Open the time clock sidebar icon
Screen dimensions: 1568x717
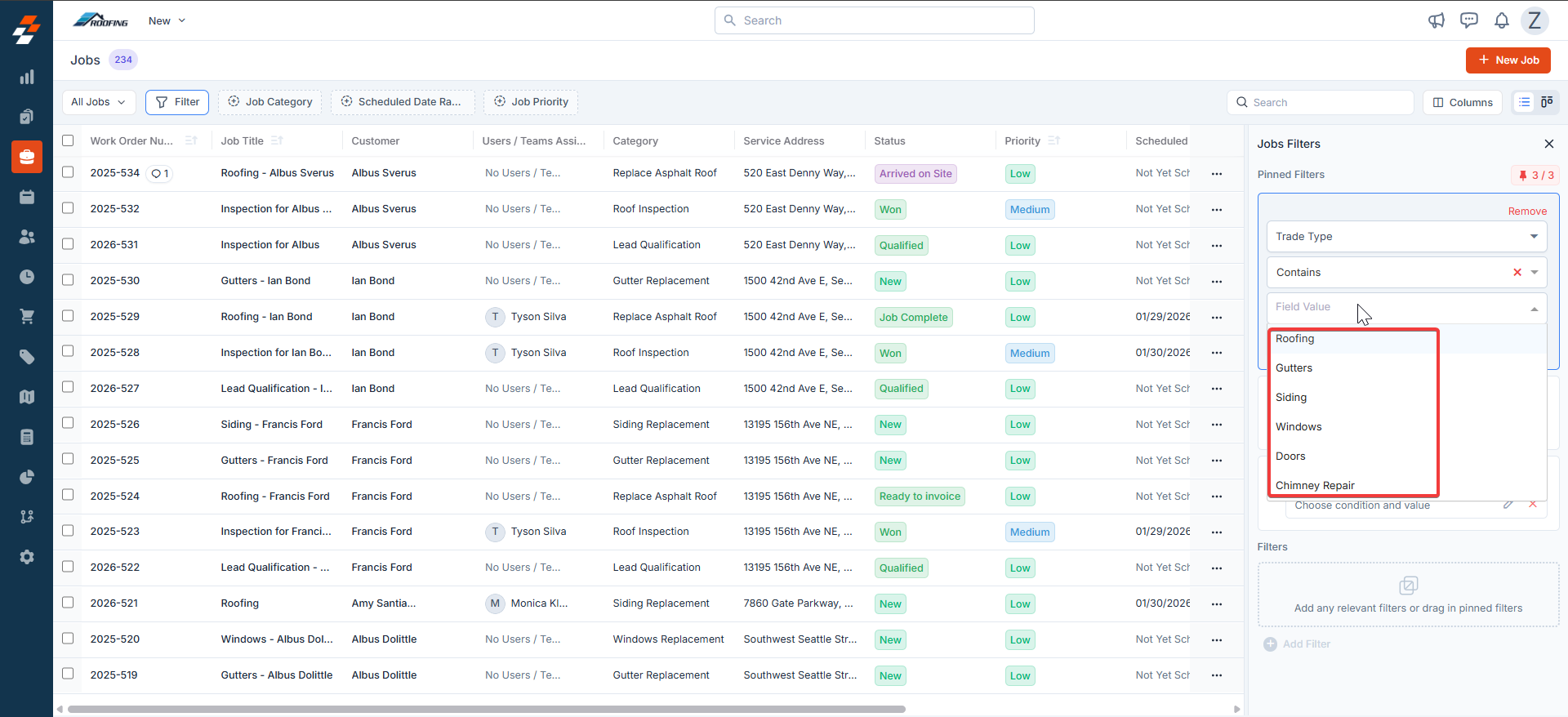27,277
